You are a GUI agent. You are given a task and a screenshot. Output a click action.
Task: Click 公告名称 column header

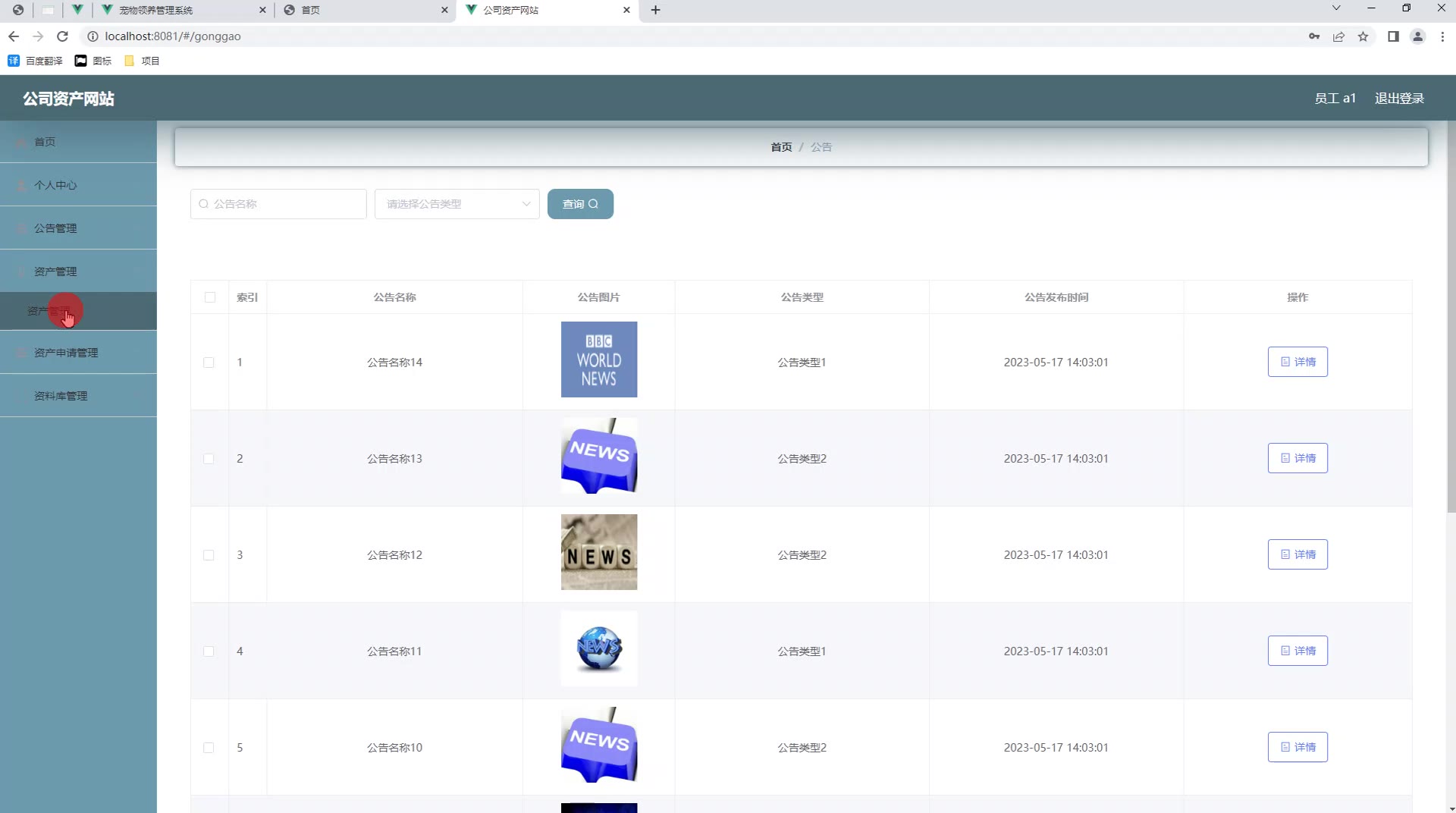click(x=394, y=297)
